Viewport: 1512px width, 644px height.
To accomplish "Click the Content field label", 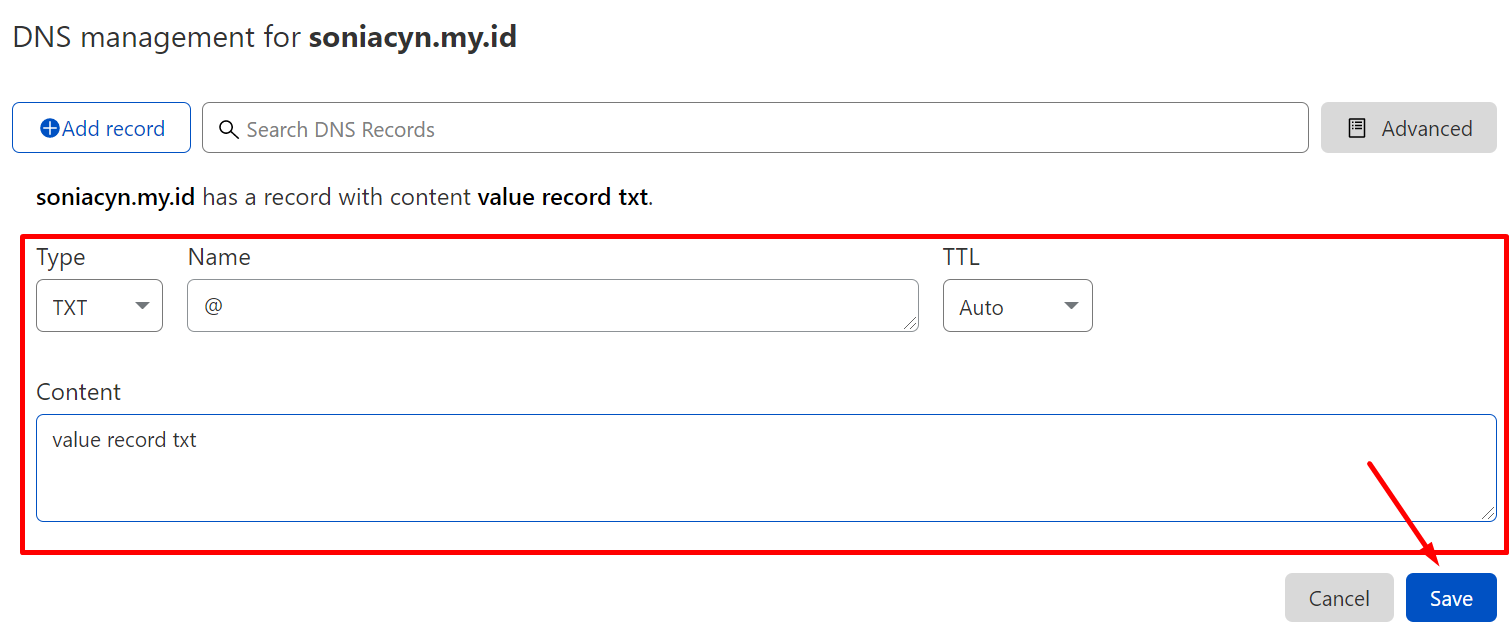I will (x=78, y=392).
